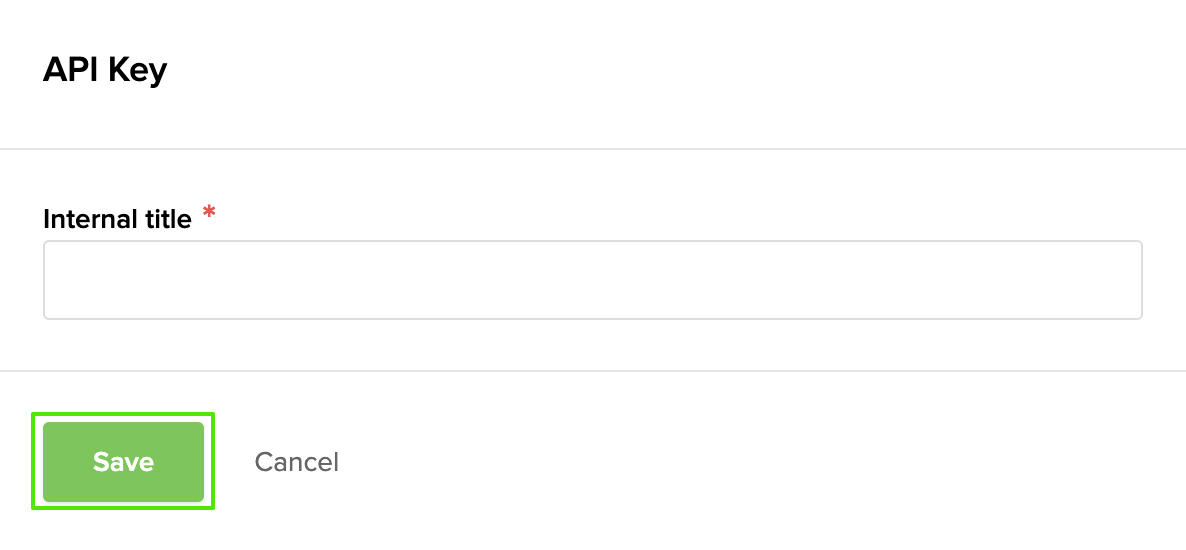The height and width of the screenshot is (550, 1186).
Task: Click the Internal title label
Action: (117, 219)
